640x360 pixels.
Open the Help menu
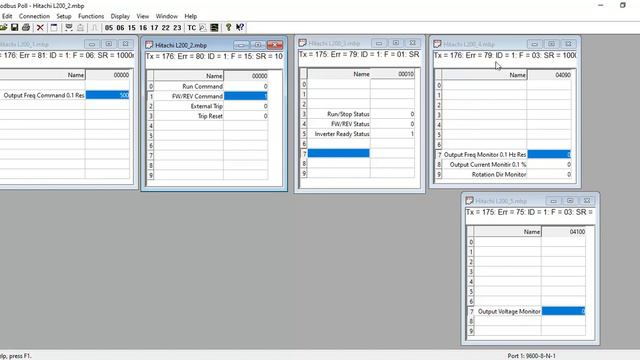(191, 16)
